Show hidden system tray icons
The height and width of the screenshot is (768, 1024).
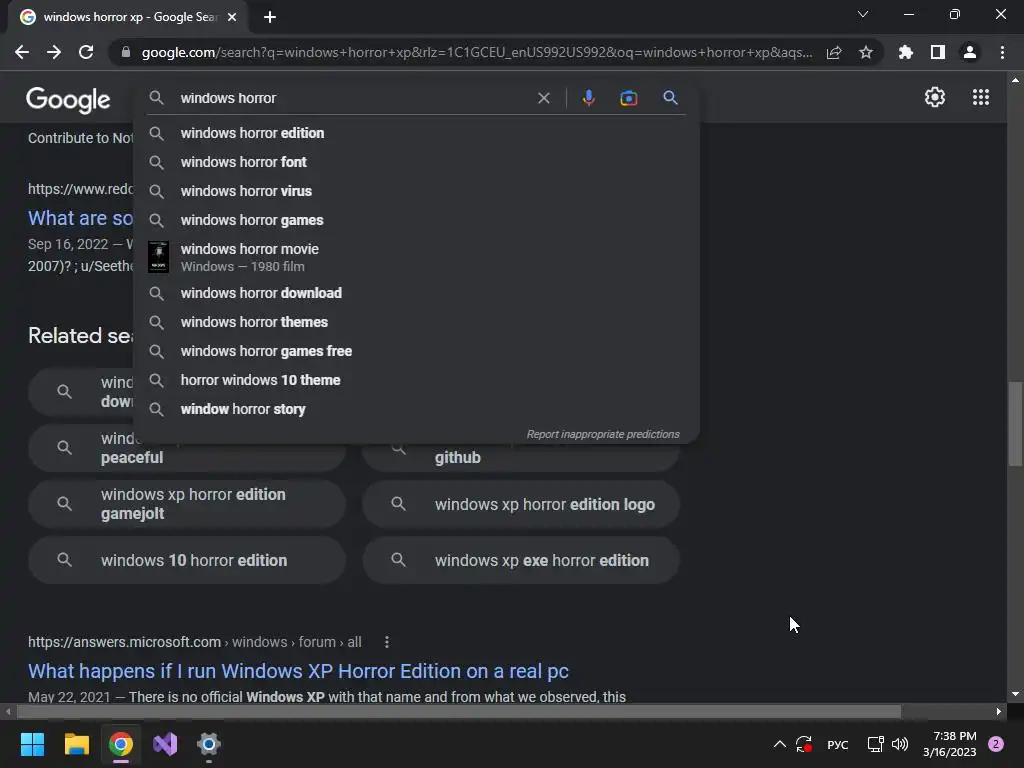click(x=780, y=744)
